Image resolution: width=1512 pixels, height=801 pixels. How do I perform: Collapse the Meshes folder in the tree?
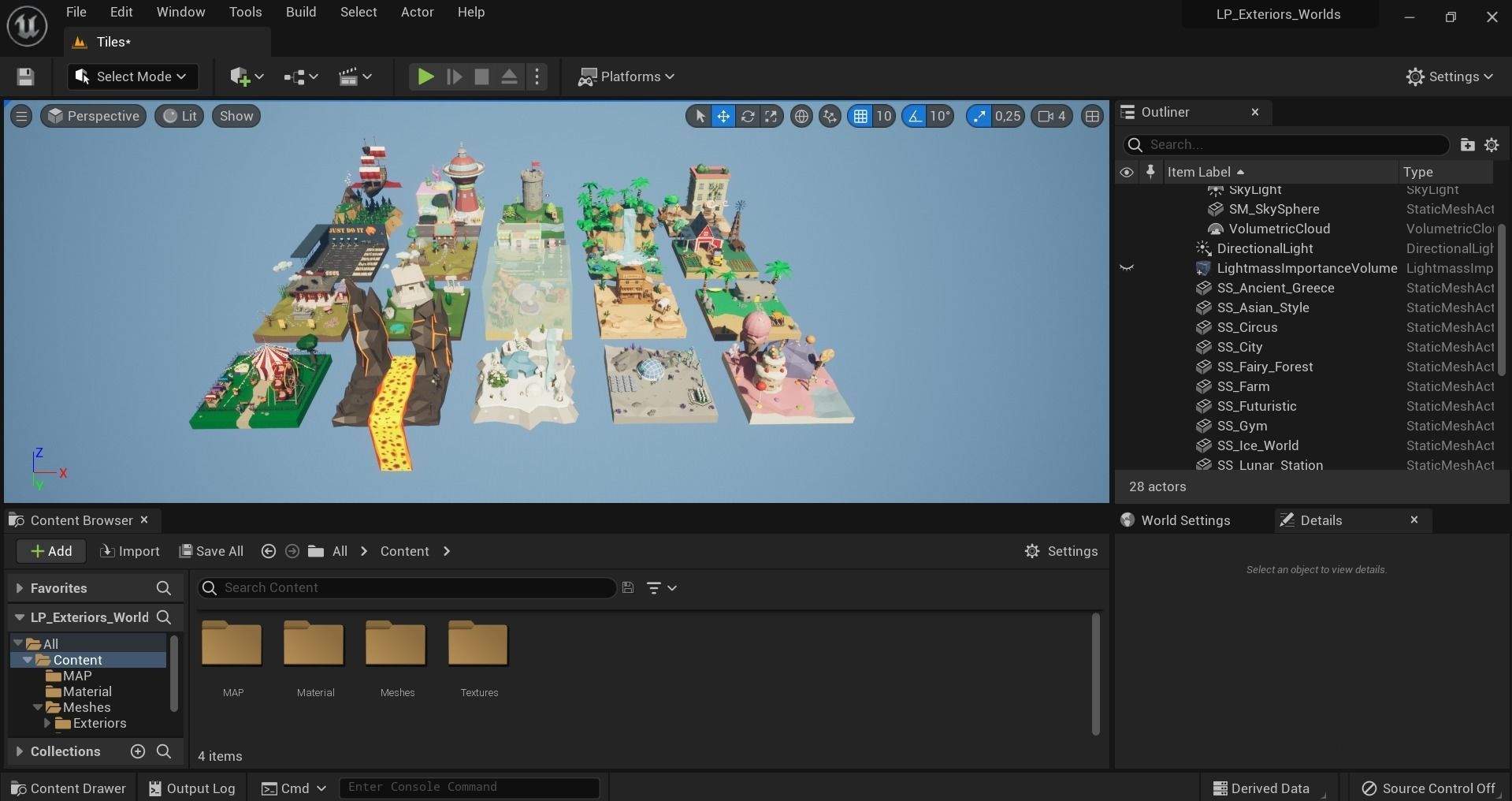[x=38, y=707]
